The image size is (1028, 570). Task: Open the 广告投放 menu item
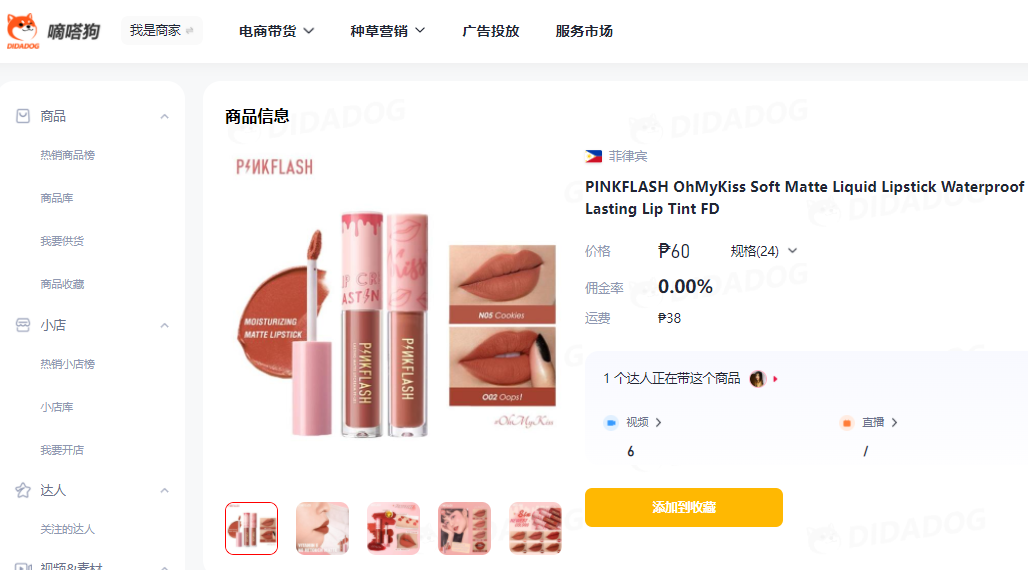click(x=490, y=31)
